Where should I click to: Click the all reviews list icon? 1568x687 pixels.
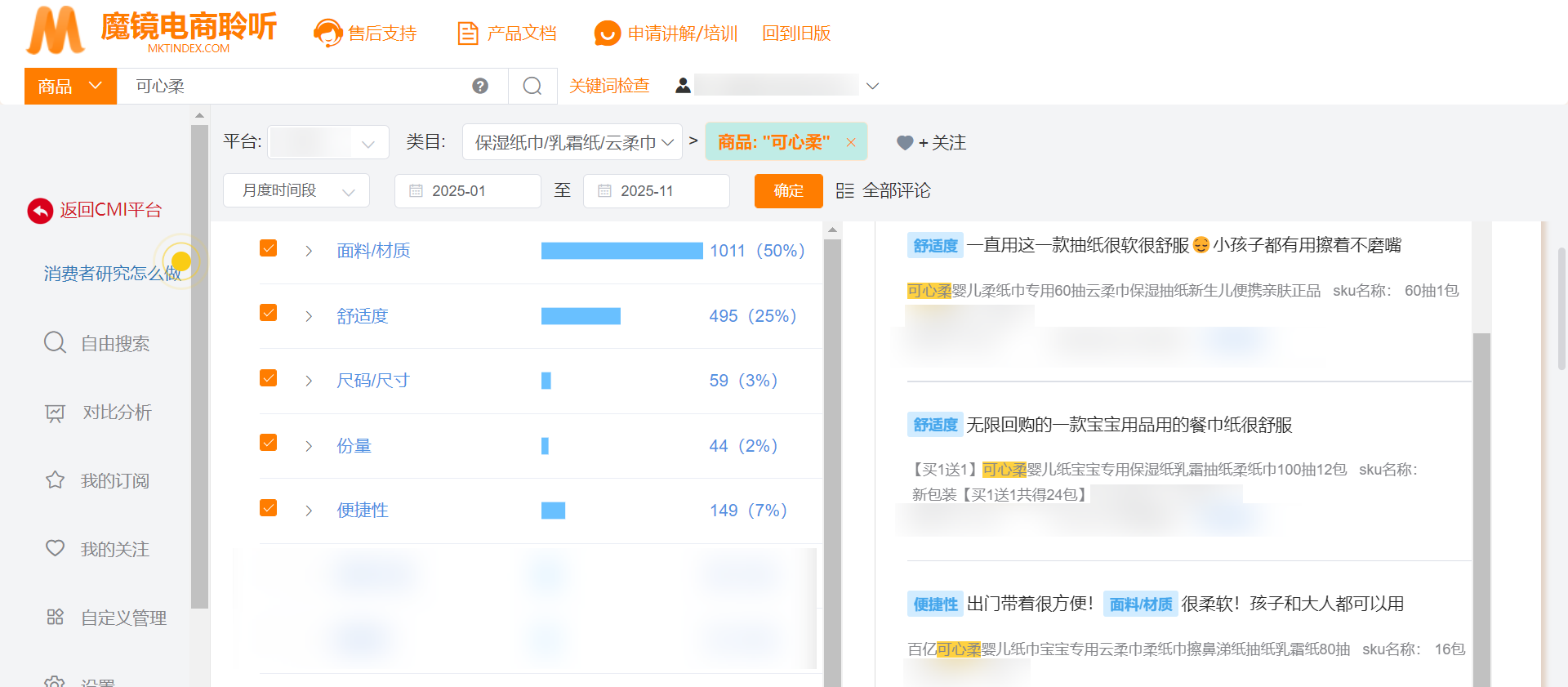[x=844, y=191]
